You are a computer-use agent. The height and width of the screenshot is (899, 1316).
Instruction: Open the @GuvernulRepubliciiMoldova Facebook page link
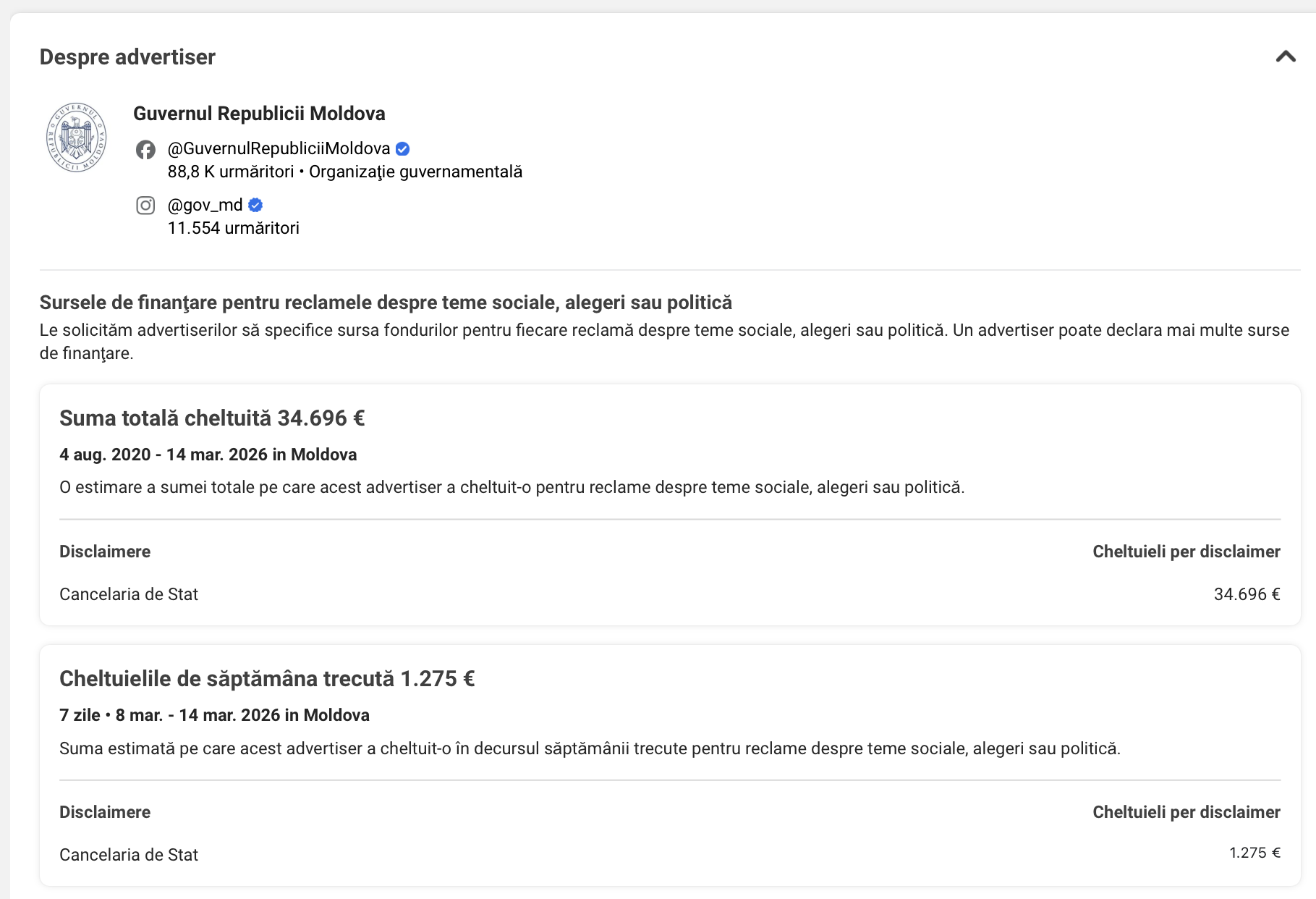point(279,149)
